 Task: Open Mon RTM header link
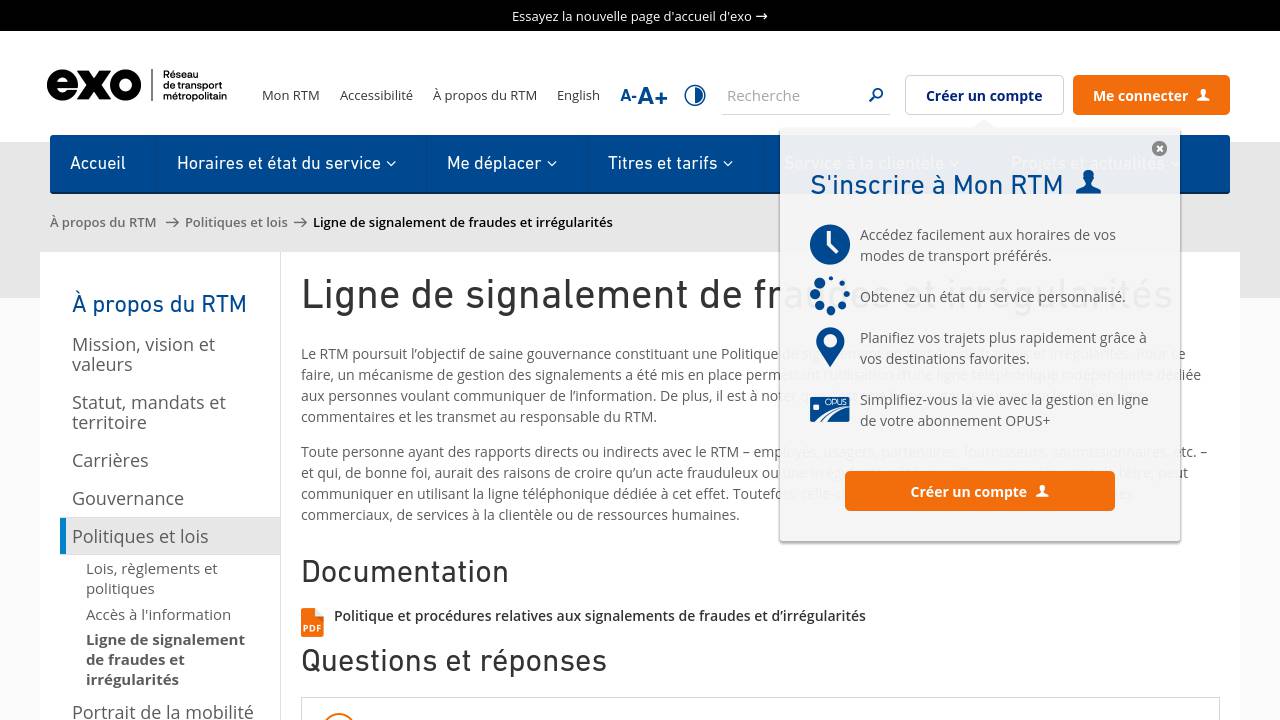pyautogui.click(x=291, y=95)
